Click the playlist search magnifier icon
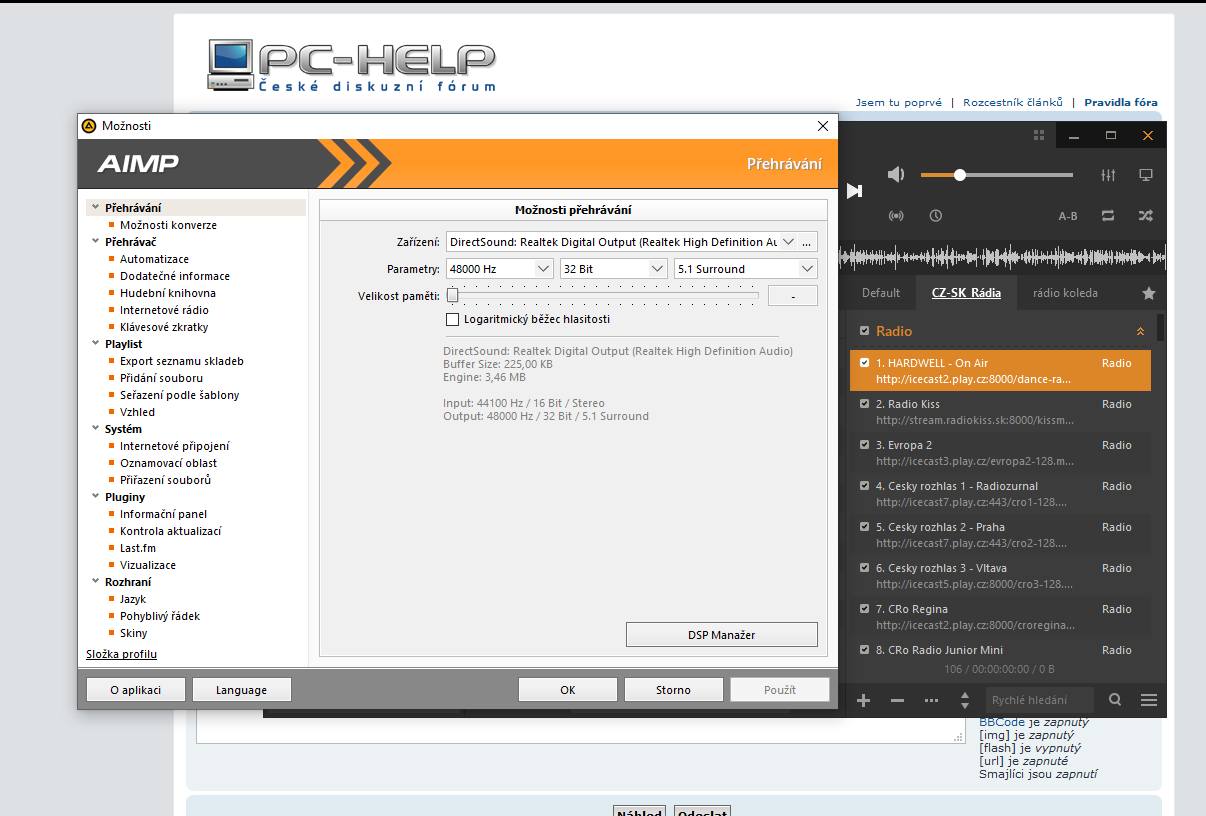 [x=1115, y=700]
